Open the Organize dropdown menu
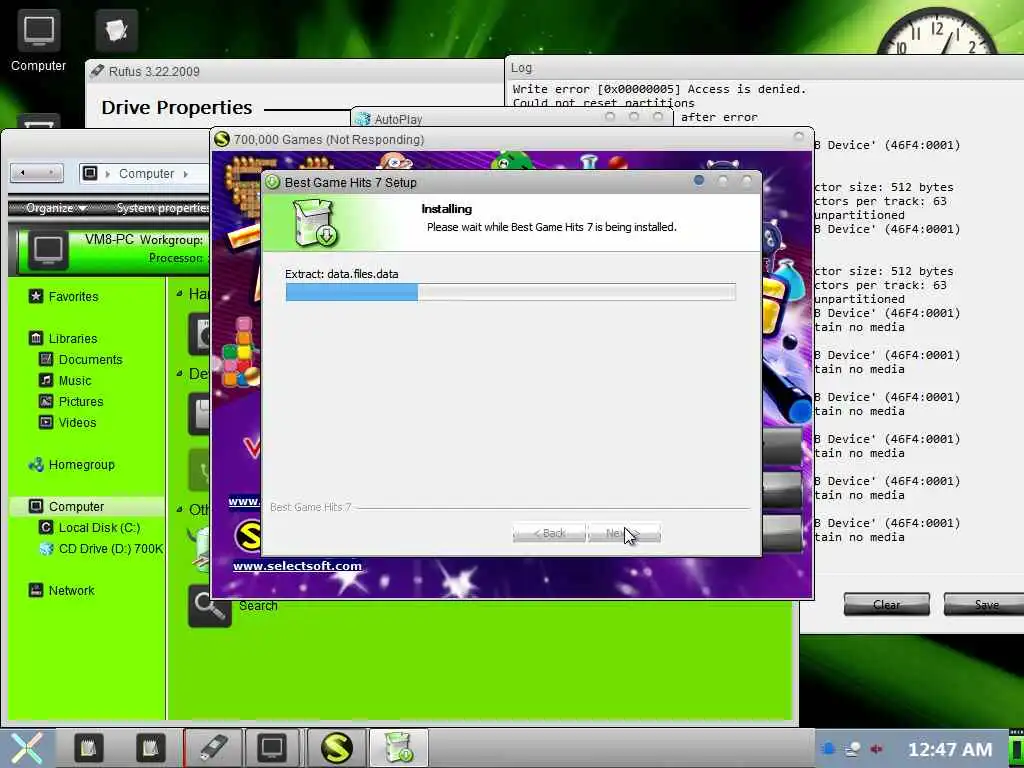The width and height of the screenshot is (1024, 768). pos(56,208)
